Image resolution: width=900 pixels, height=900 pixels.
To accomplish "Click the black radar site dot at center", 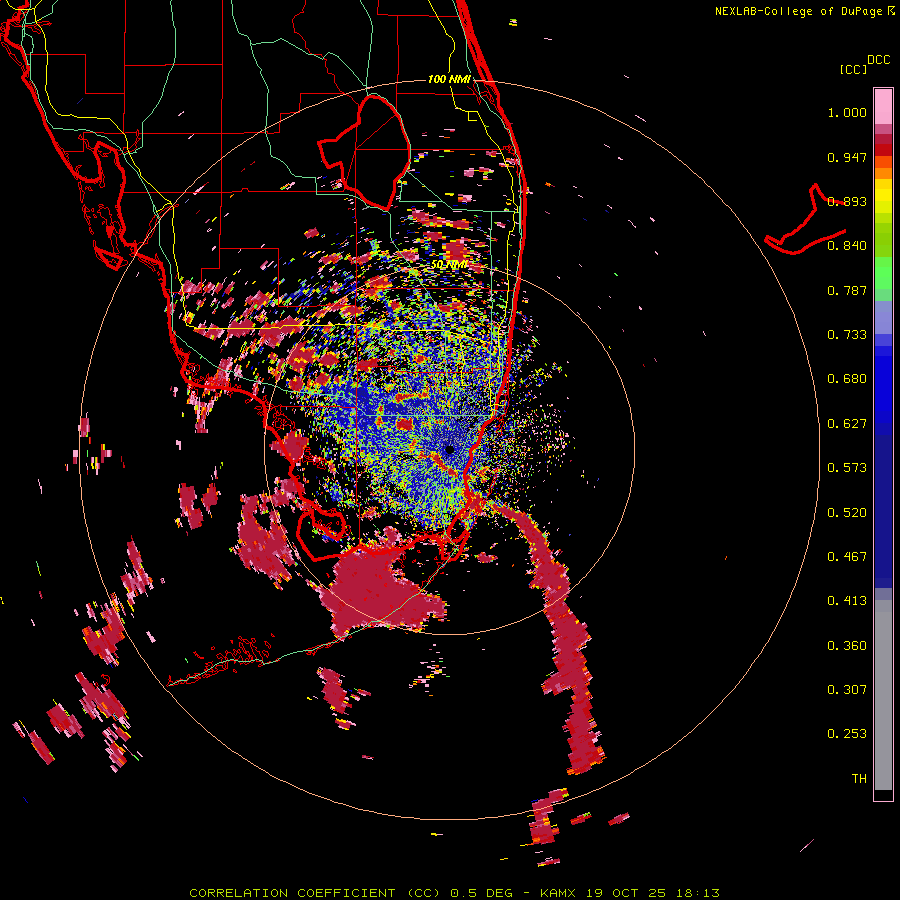I will (449, 450).
